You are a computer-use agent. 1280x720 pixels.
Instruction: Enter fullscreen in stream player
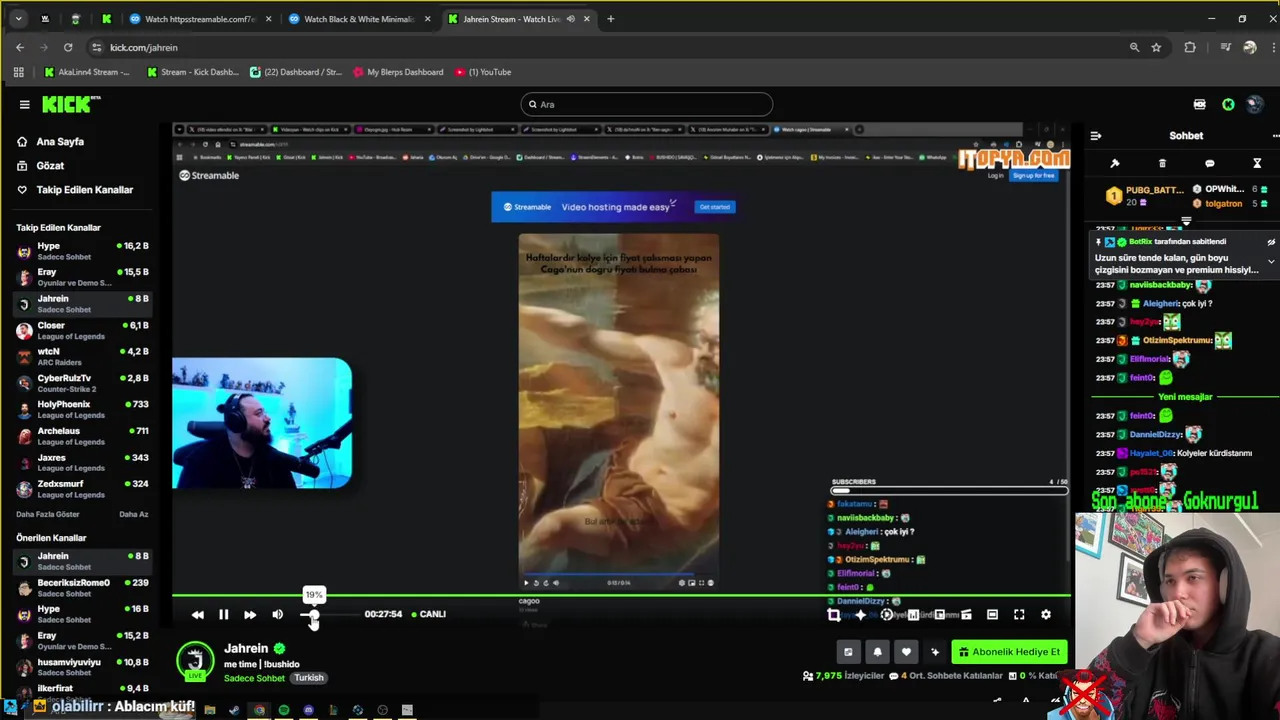click(1019, 615)
